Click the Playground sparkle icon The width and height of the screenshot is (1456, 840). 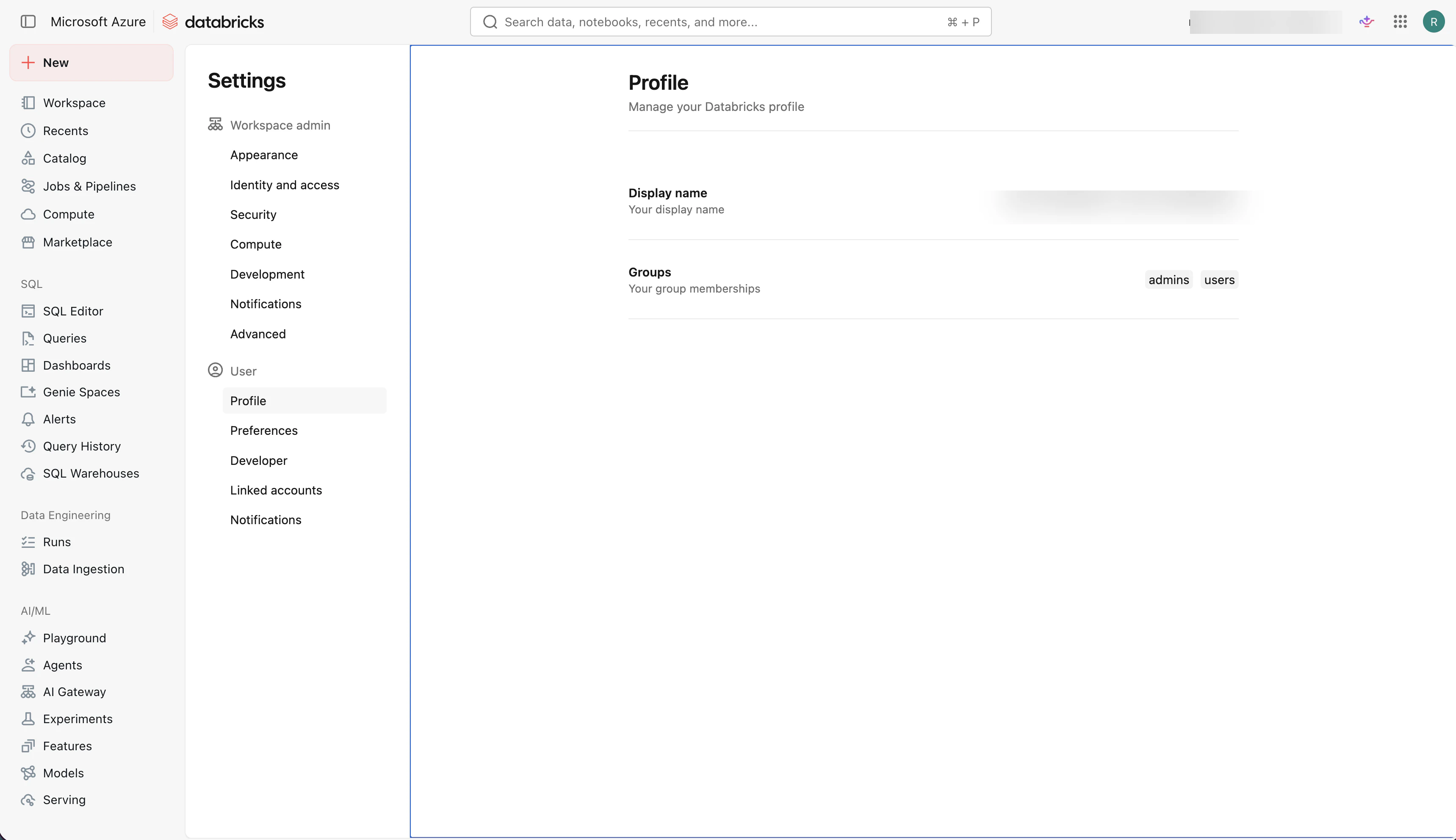click(x=28, y=638)
